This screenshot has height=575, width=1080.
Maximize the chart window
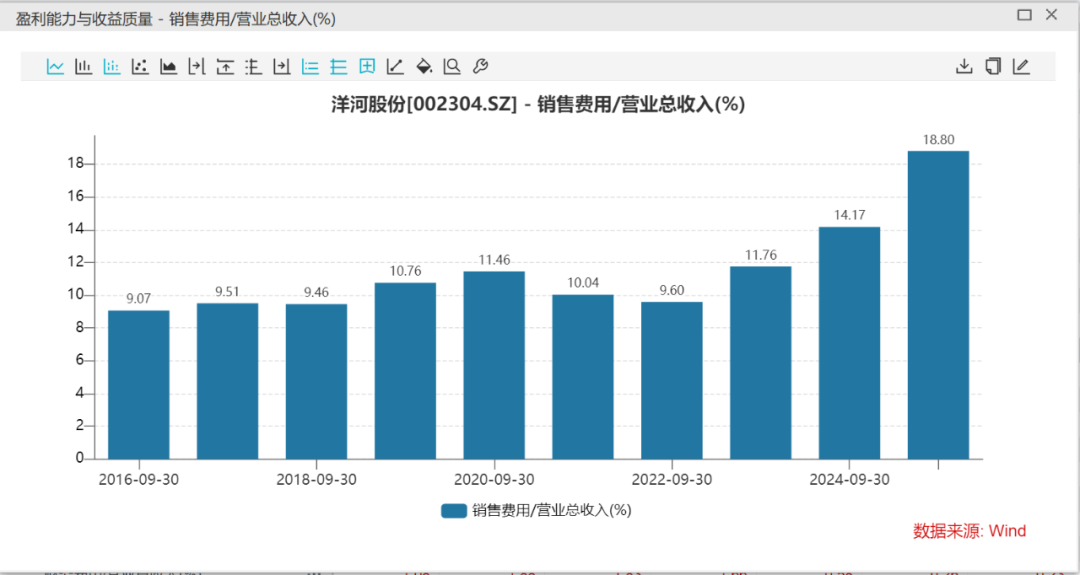(1024, 15)
